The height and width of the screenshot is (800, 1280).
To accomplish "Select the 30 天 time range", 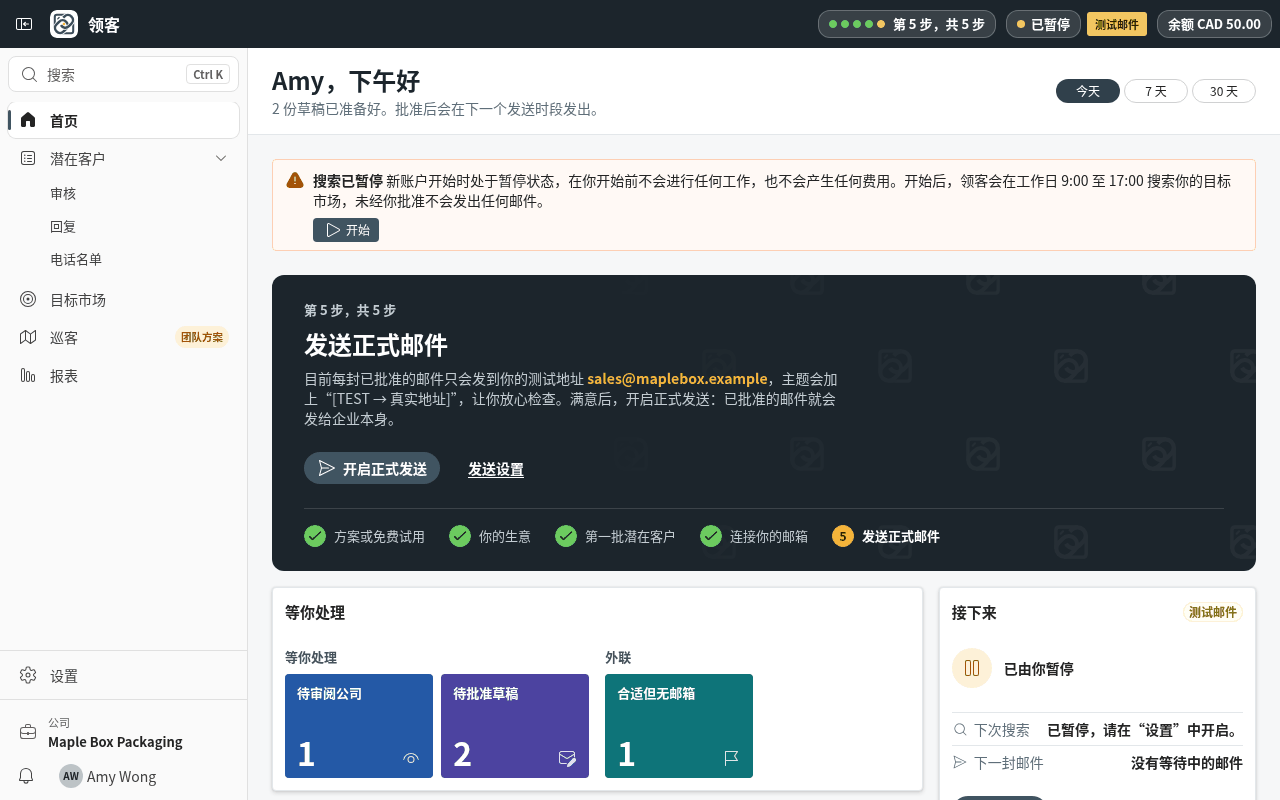I will pyautogui.click(x=1224, y=91).
